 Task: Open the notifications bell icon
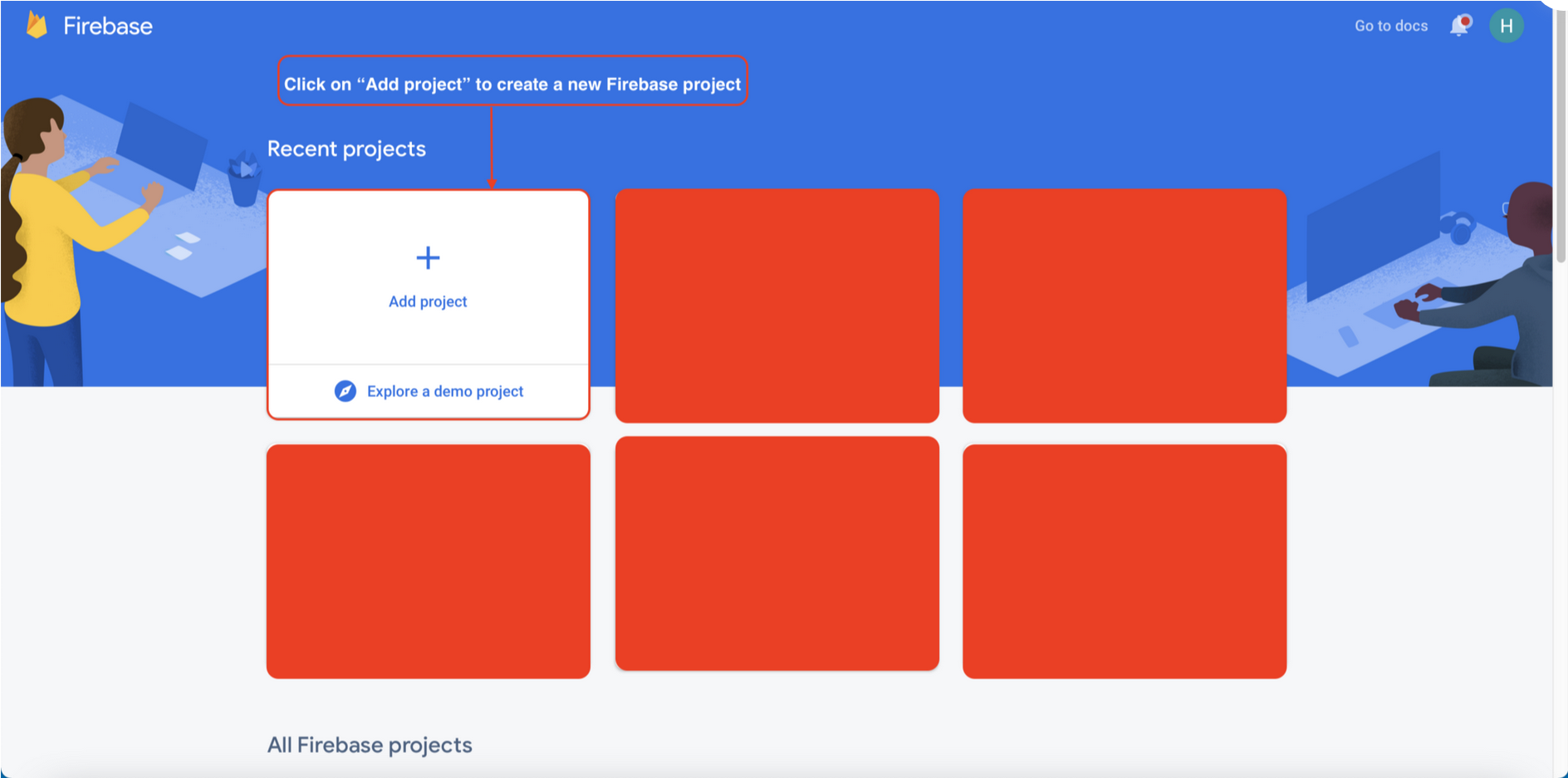[1458, 26]
